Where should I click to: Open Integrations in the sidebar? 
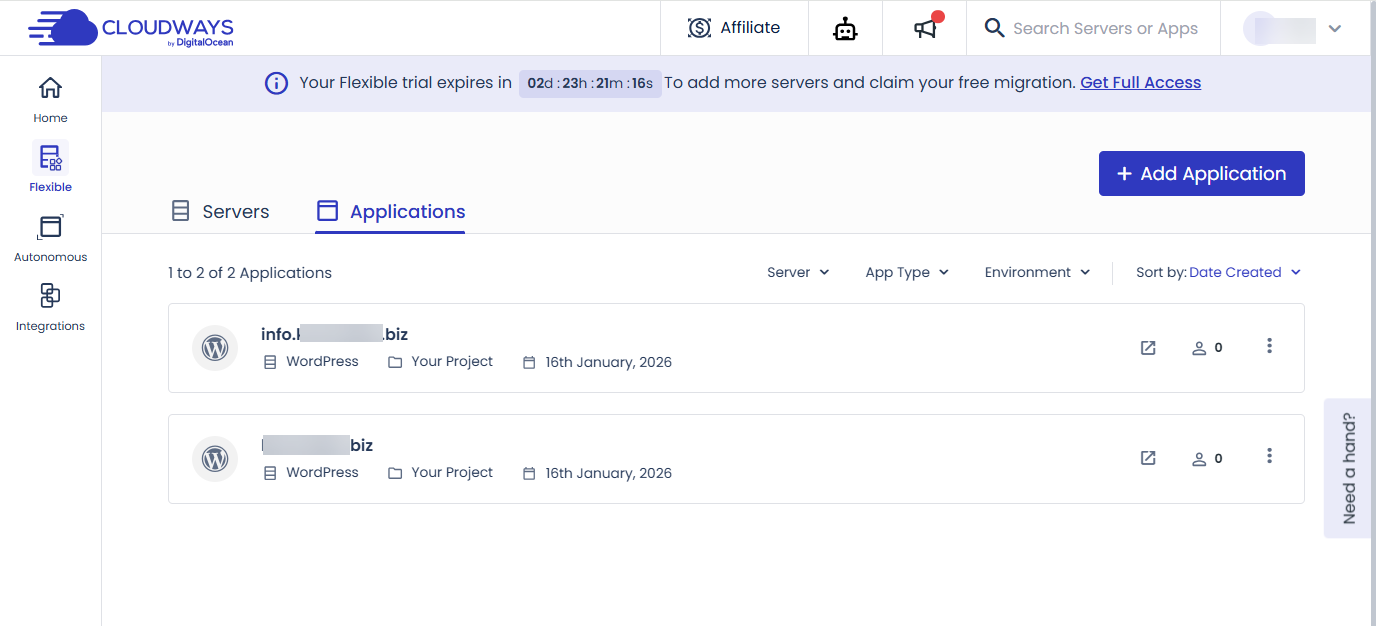point(50,308)
